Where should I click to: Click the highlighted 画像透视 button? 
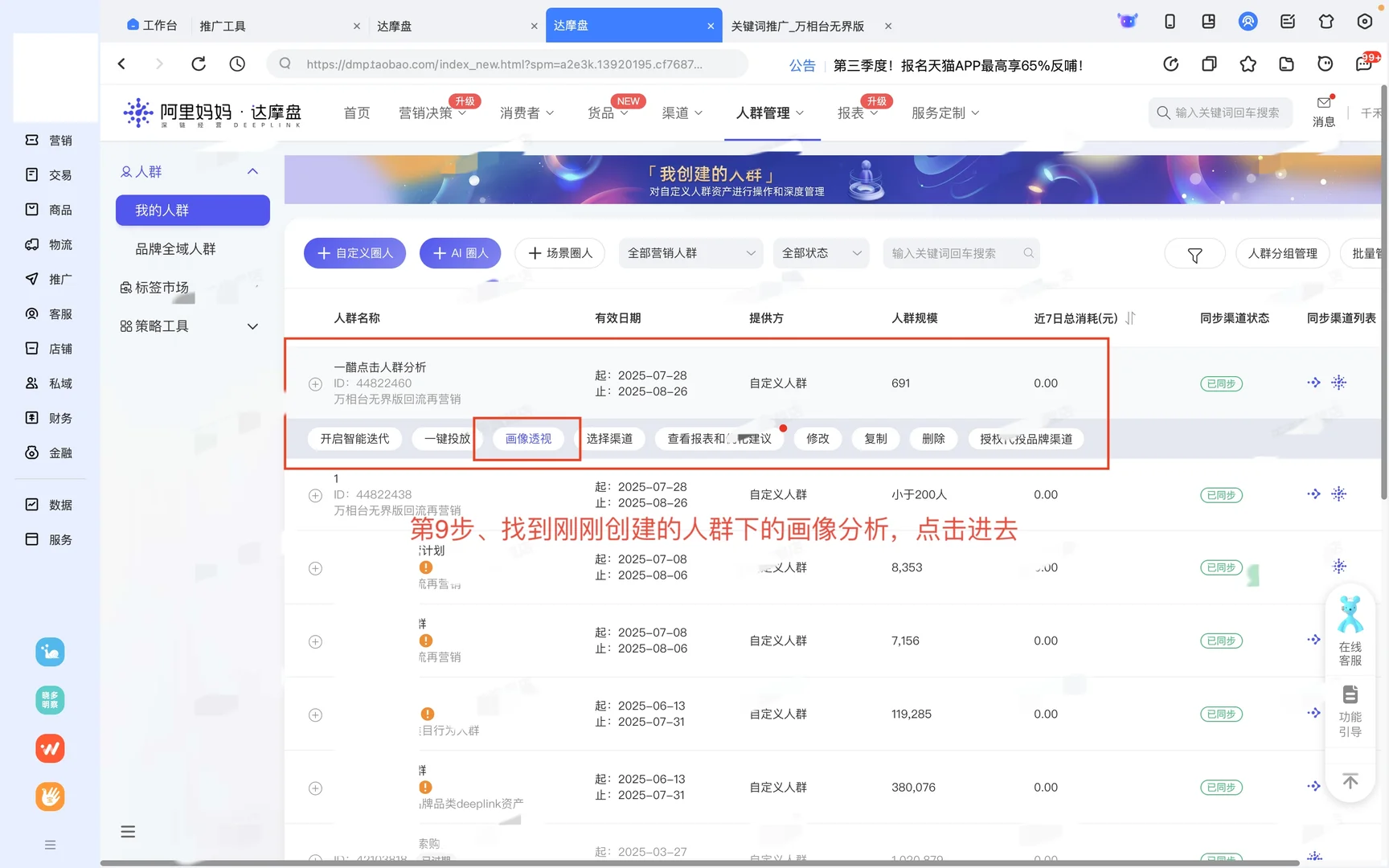[527, 439]
